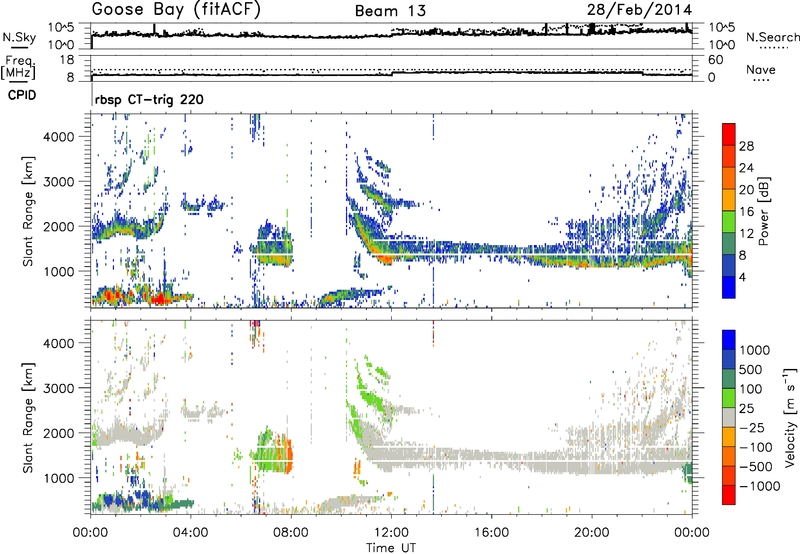800x554 pixels.
Task: Click the 'Nave' legend label
Action: [x=761, y=69]
